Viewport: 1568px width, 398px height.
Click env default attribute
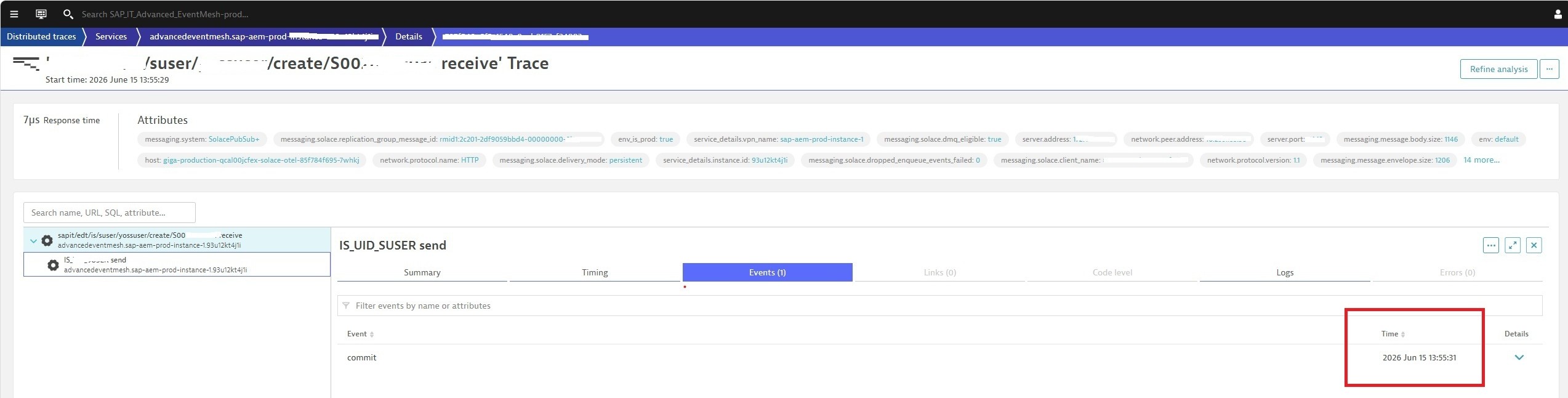coord(1498,139)
